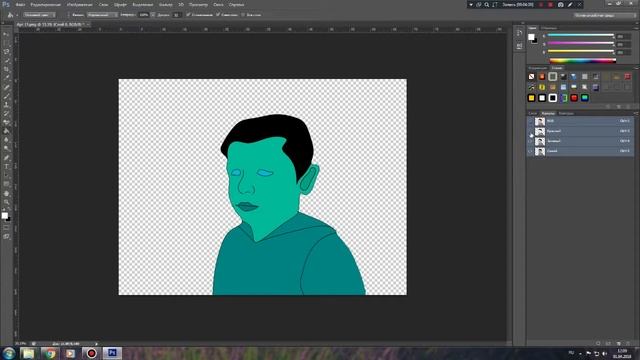Select the Horizontal Type tool
Screen dimensions: 640x360
click(6, 167)
